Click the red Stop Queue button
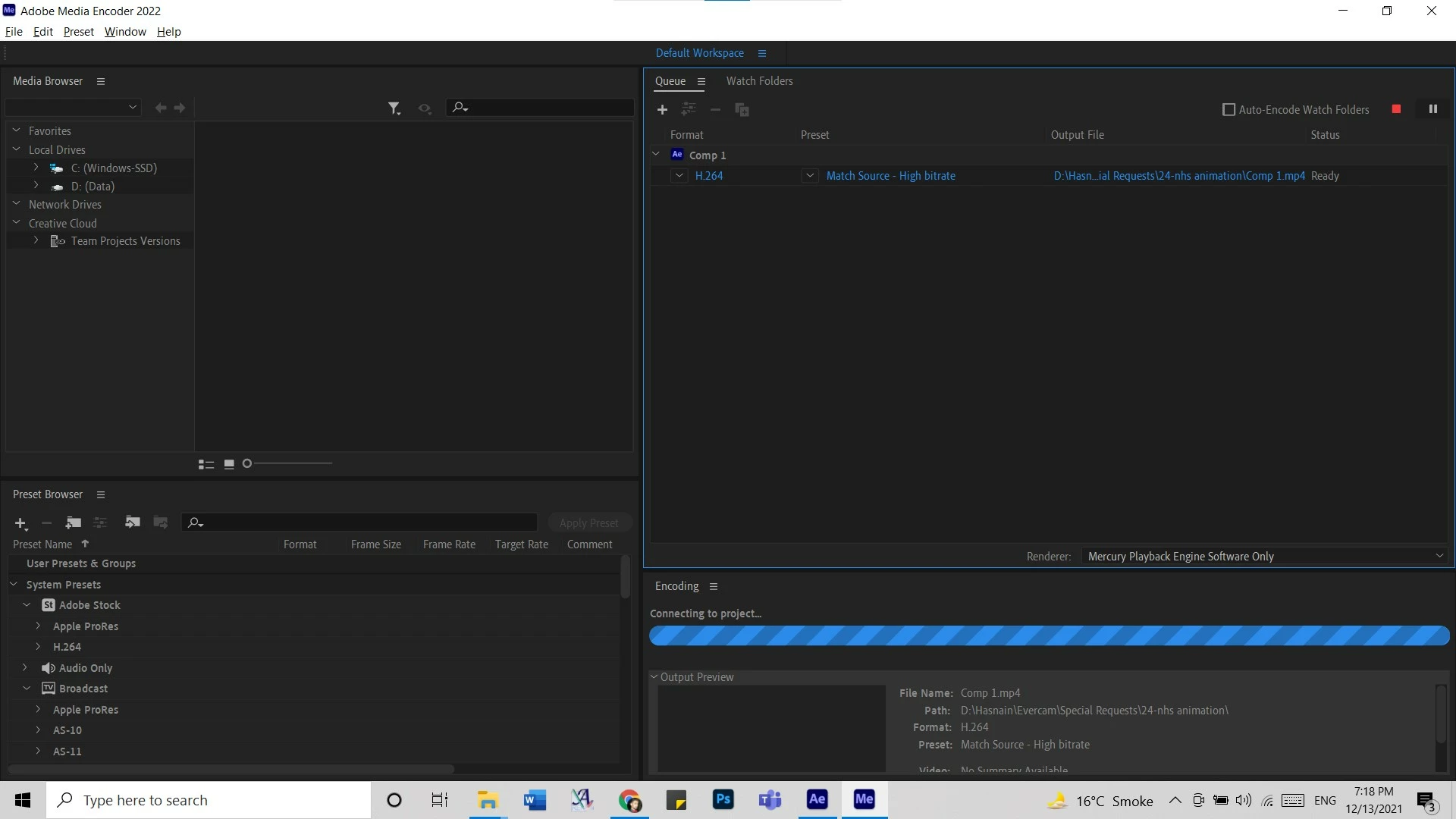 pos(1396,109)
